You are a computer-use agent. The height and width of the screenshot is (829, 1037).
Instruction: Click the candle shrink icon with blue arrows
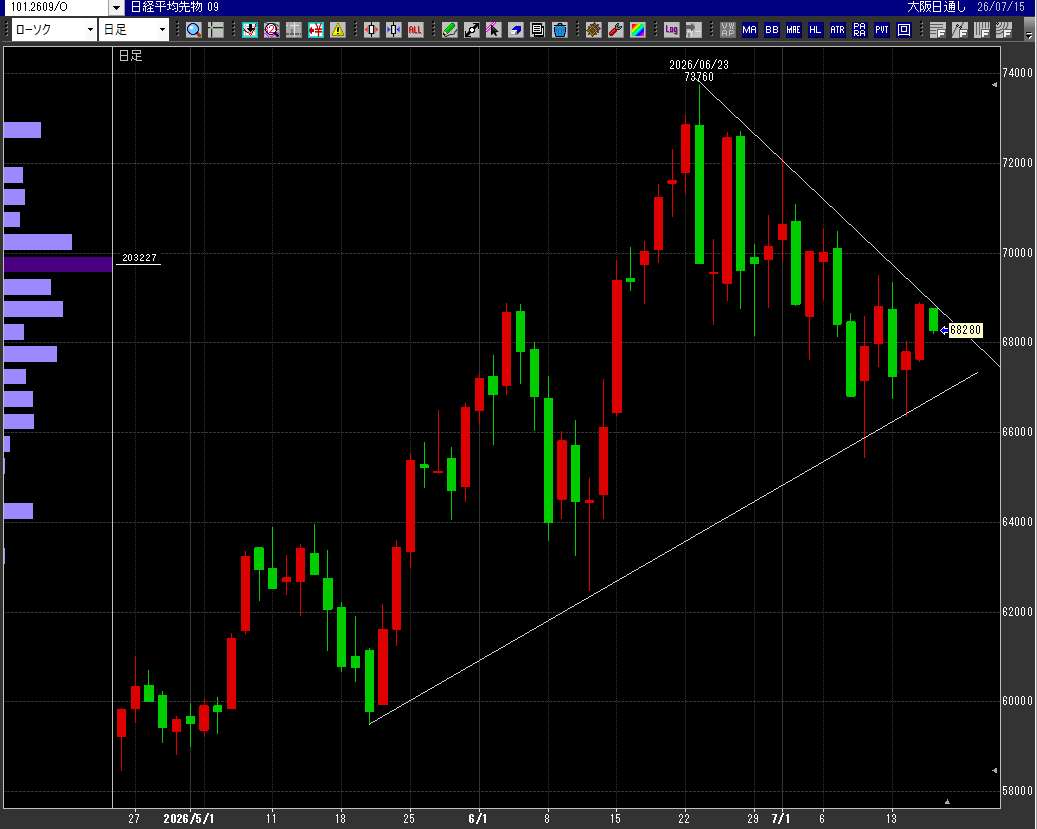(x=394, y=30)
